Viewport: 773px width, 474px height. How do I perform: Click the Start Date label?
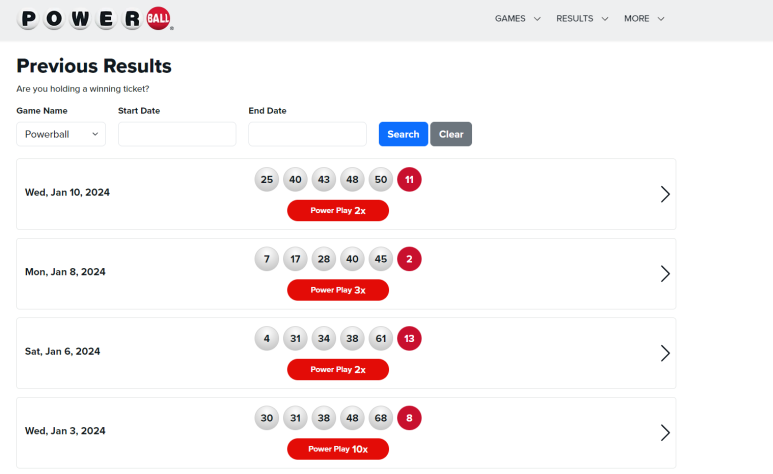[x=139, y=110]
